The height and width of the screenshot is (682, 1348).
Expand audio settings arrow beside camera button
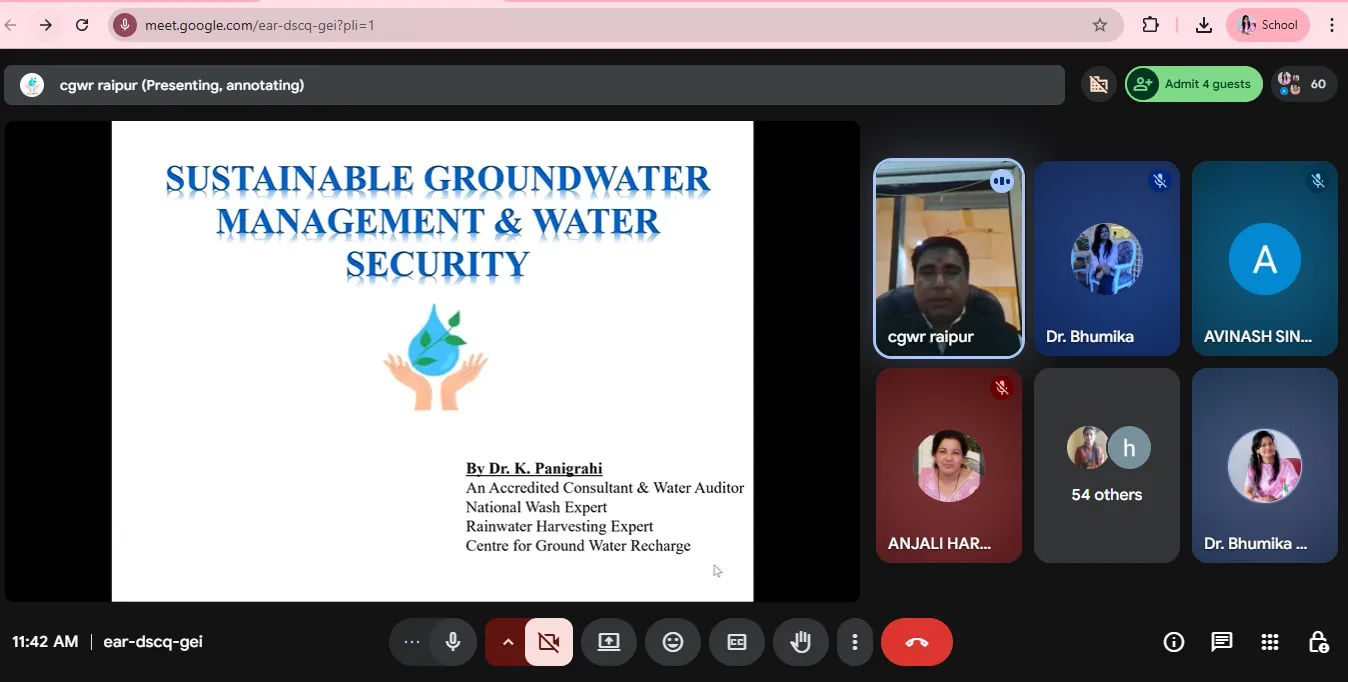pos(507,642)
